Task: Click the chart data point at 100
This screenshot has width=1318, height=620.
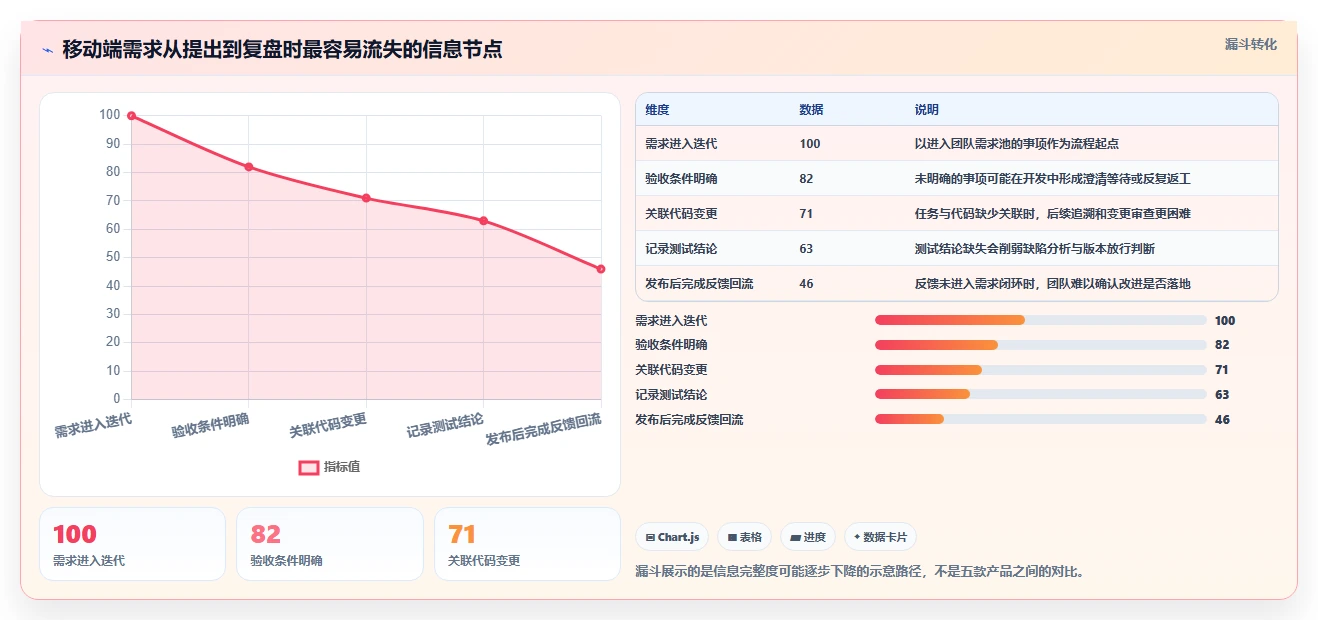Action: 131,116
